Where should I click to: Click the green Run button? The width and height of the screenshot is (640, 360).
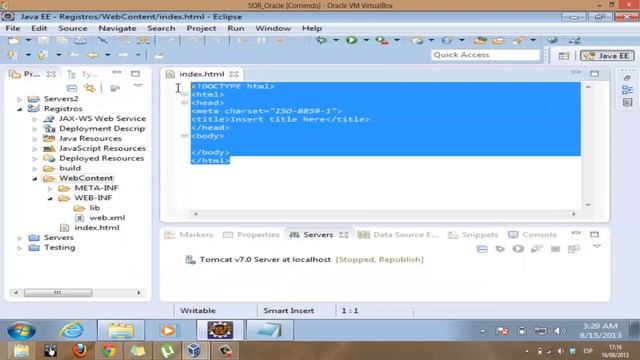point(351,40)
